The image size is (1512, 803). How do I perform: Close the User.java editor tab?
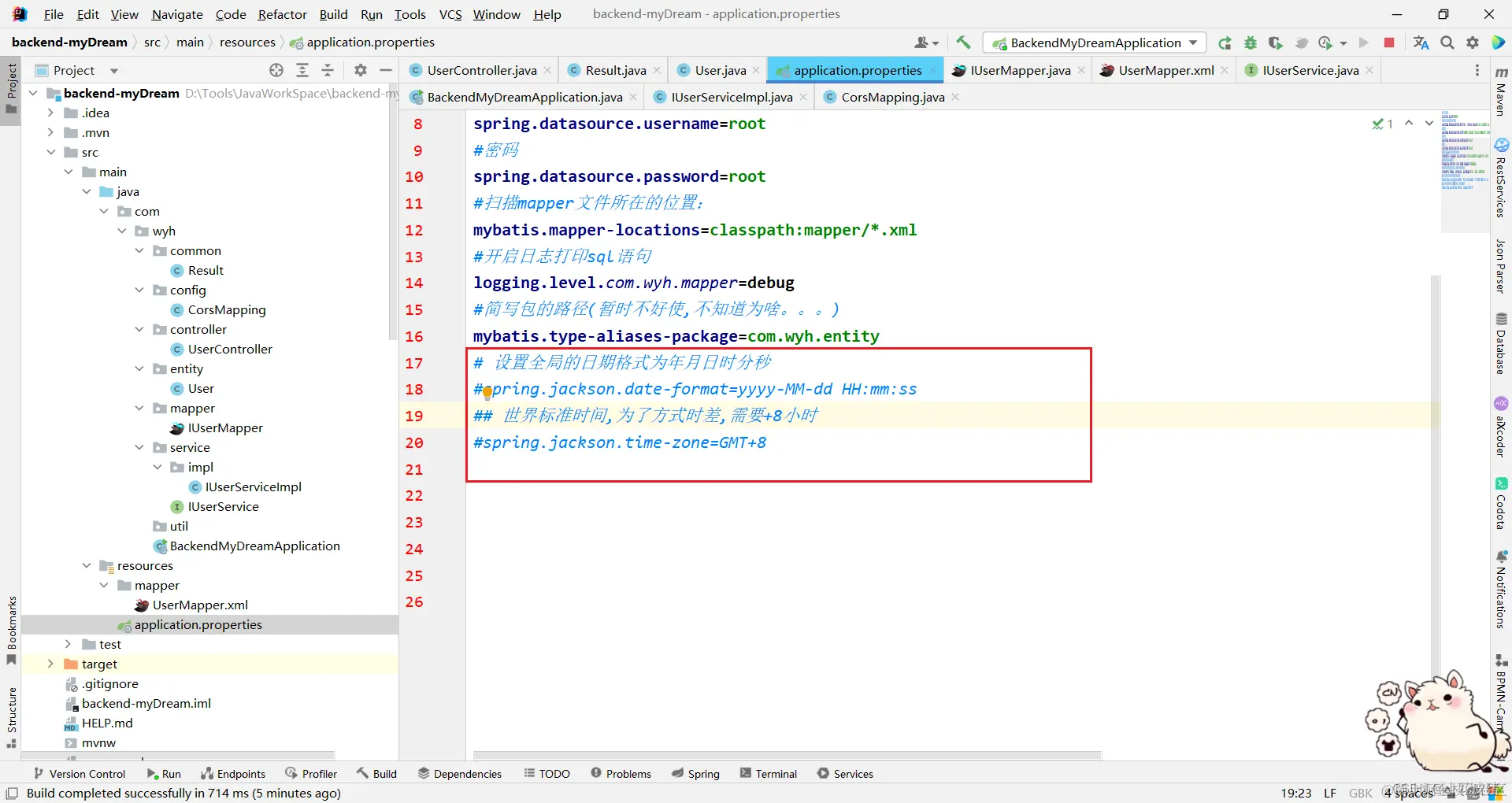[x=756, y=70]
